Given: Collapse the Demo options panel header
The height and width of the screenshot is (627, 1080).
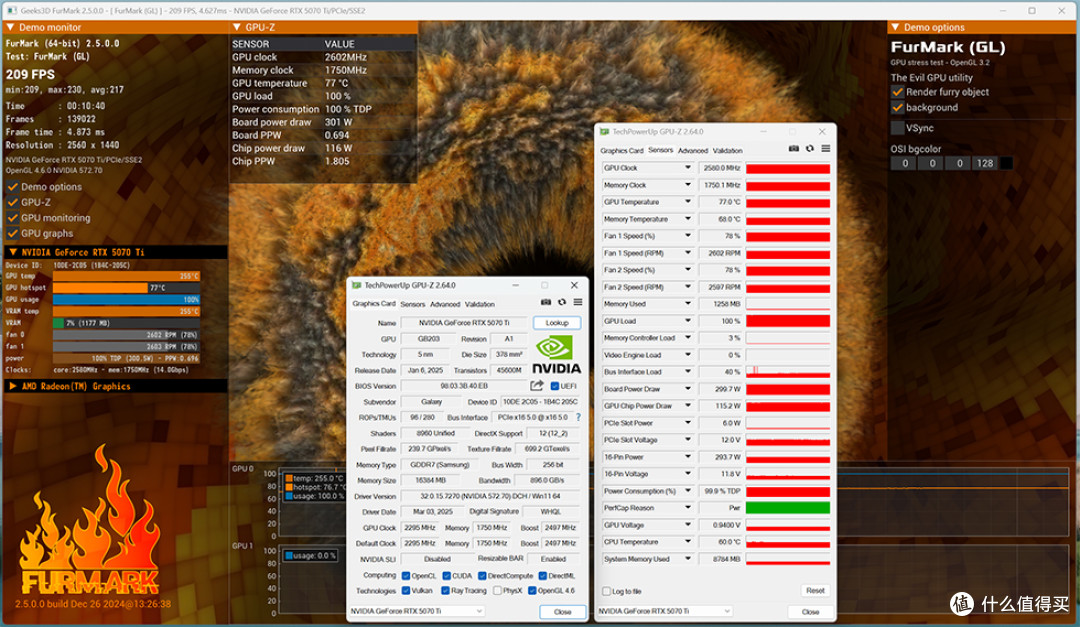Looking at the screenshot, I should click(895, 27).
